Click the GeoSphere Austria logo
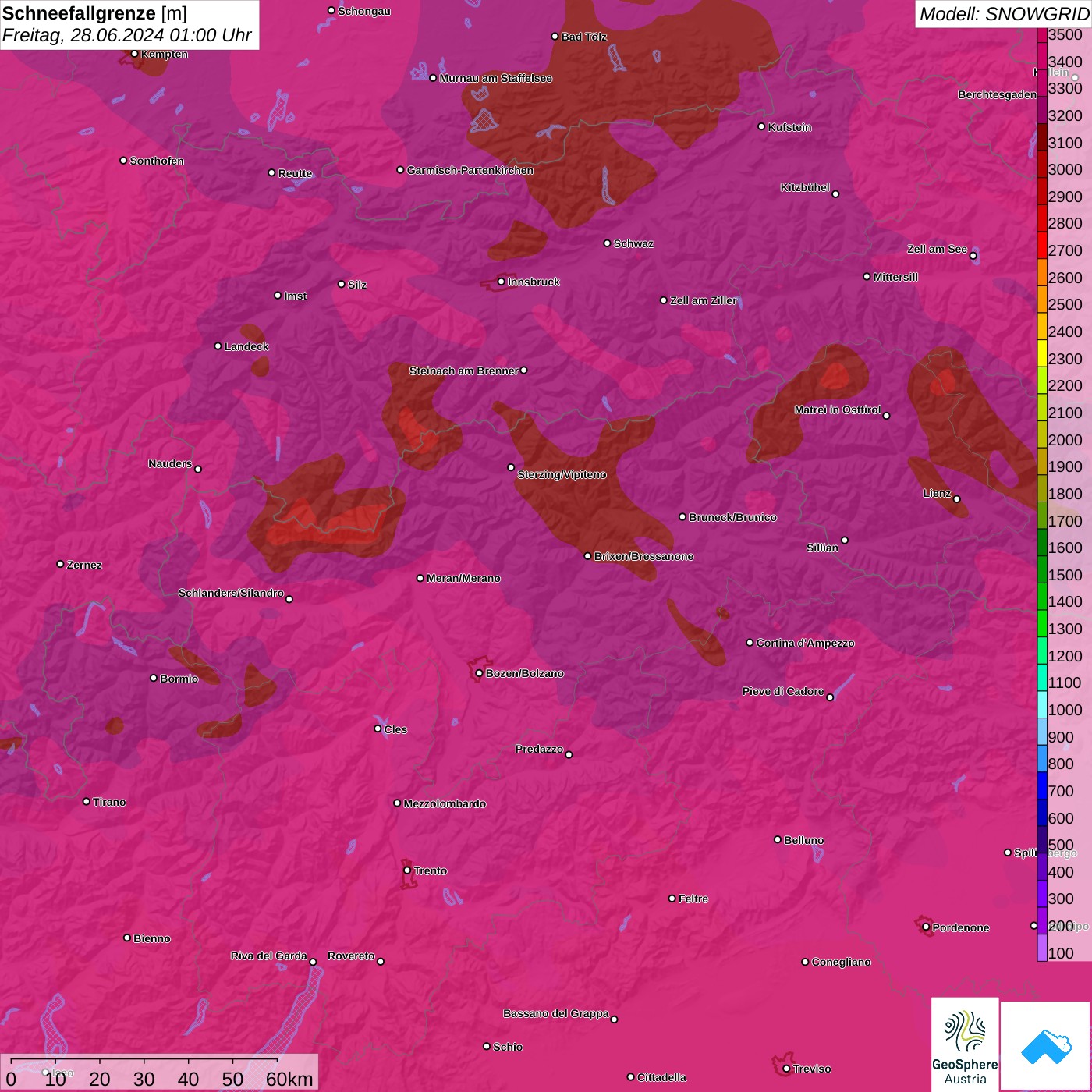The image size is (1092, 1092). pos(965,1044)
